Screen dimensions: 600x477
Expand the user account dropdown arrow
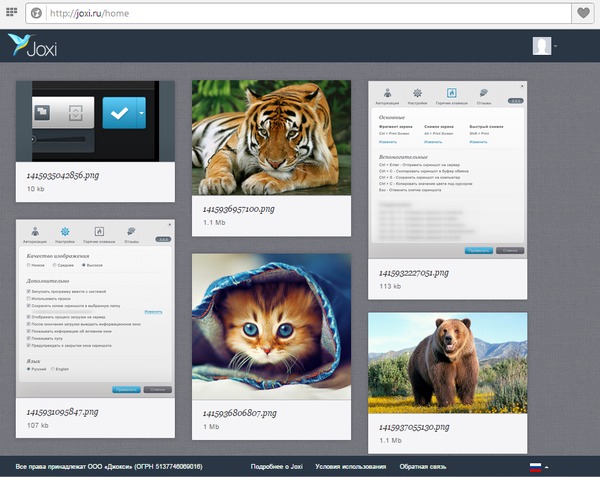pos(555,46)
